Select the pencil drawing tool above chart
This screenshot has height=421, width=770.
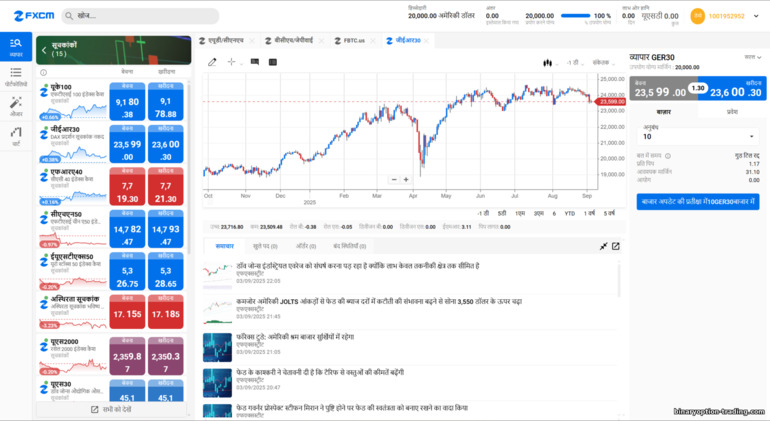[212, 62]
